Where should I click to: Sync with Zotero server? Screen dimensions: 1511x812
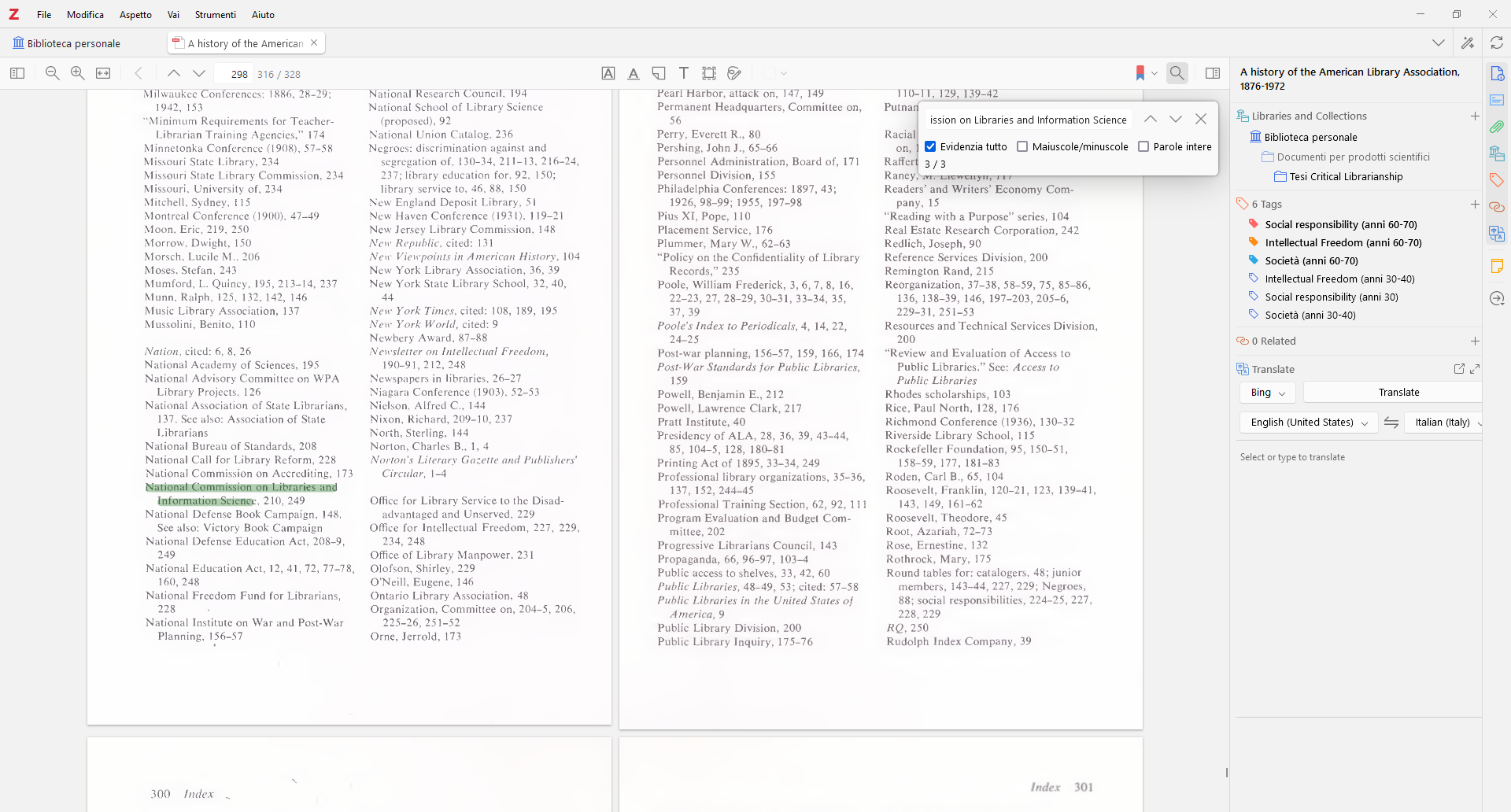[1497, 43]
